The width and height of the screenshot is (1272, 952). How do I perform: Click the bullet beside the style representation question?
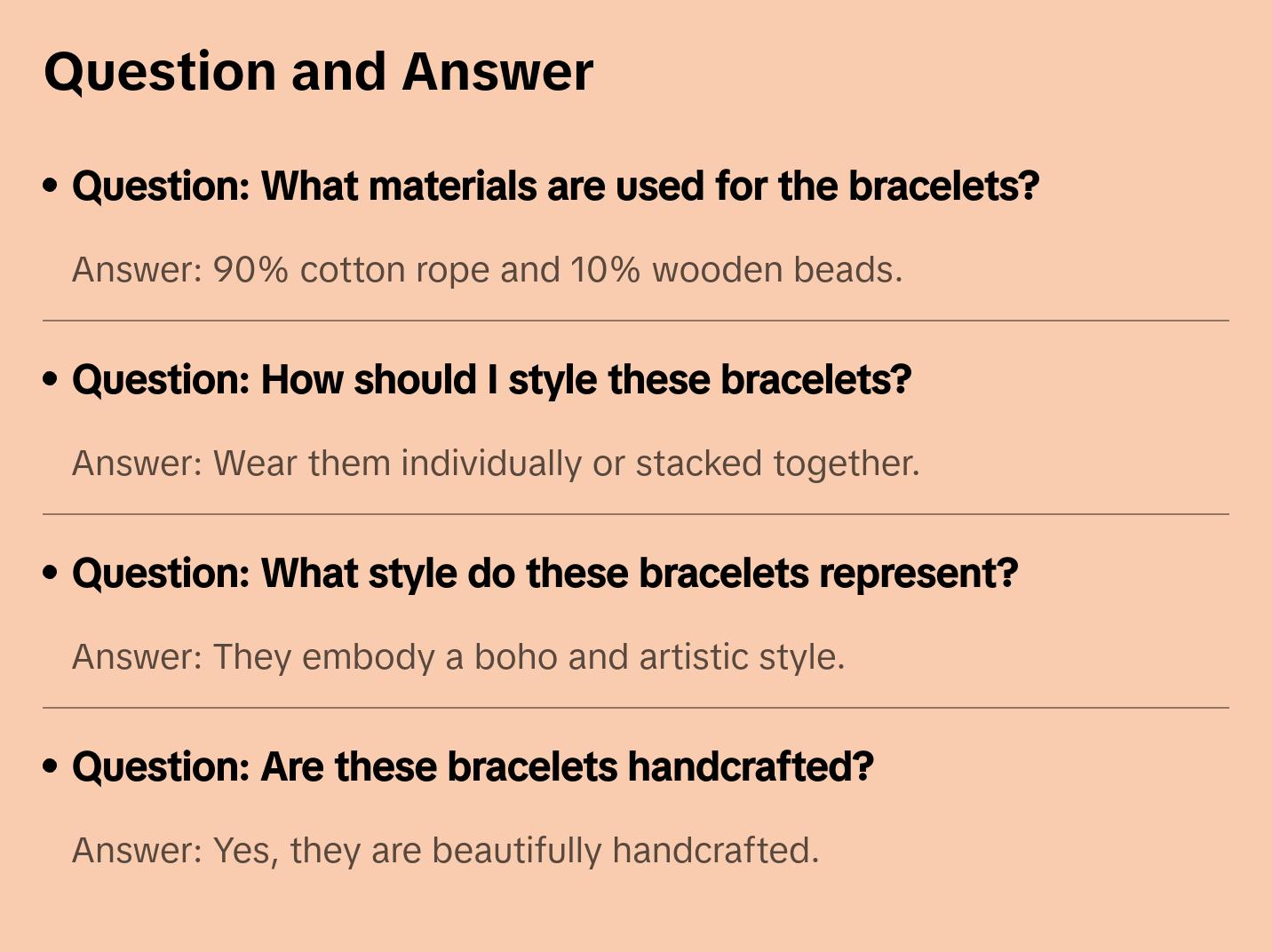tap(51, 573)
